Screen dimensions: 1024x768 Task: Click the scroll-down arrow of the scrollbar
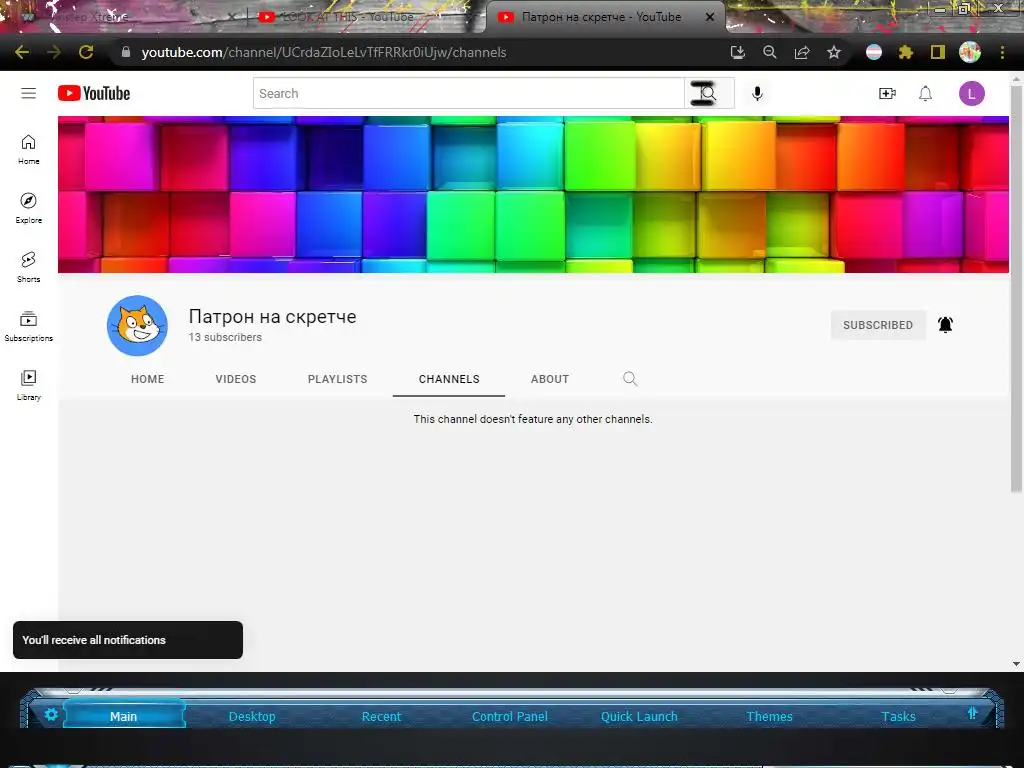[1016, 664]
